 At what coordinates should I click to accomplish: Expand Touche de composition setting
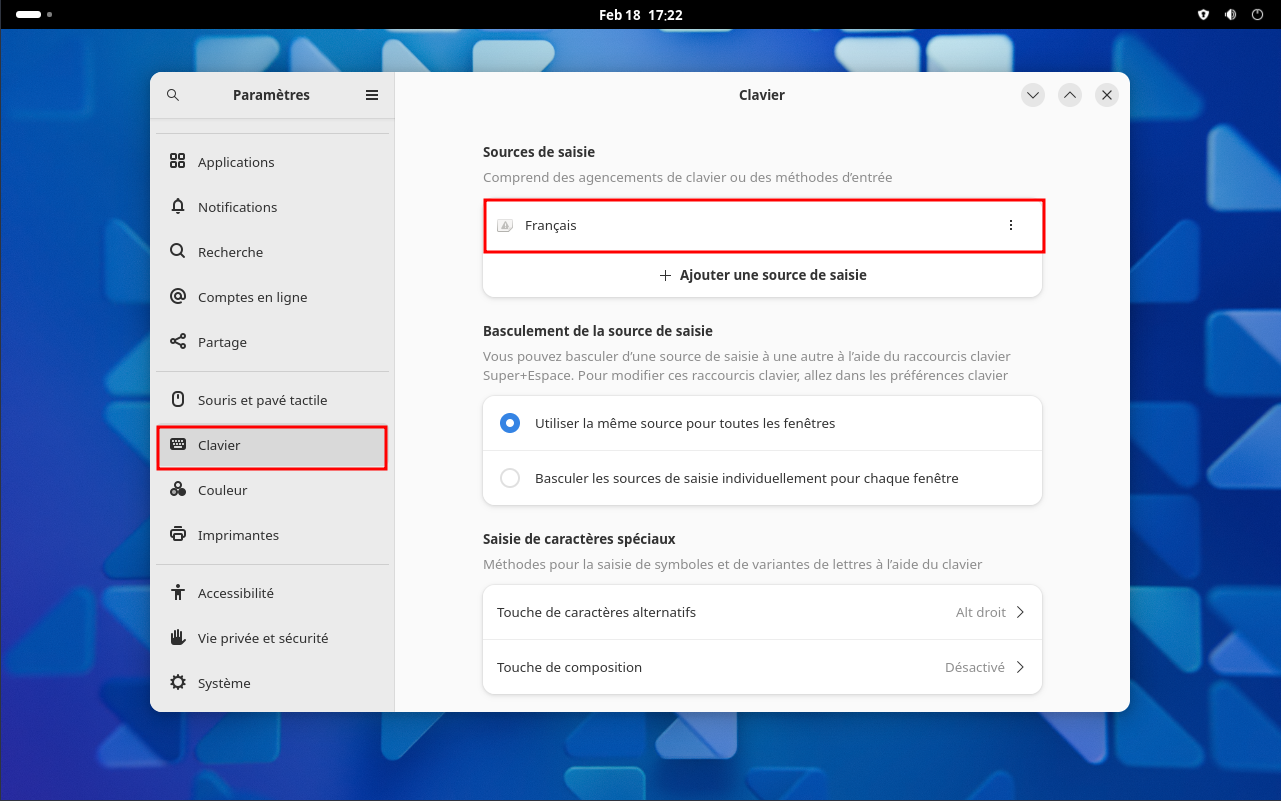(x=762, y=667)
